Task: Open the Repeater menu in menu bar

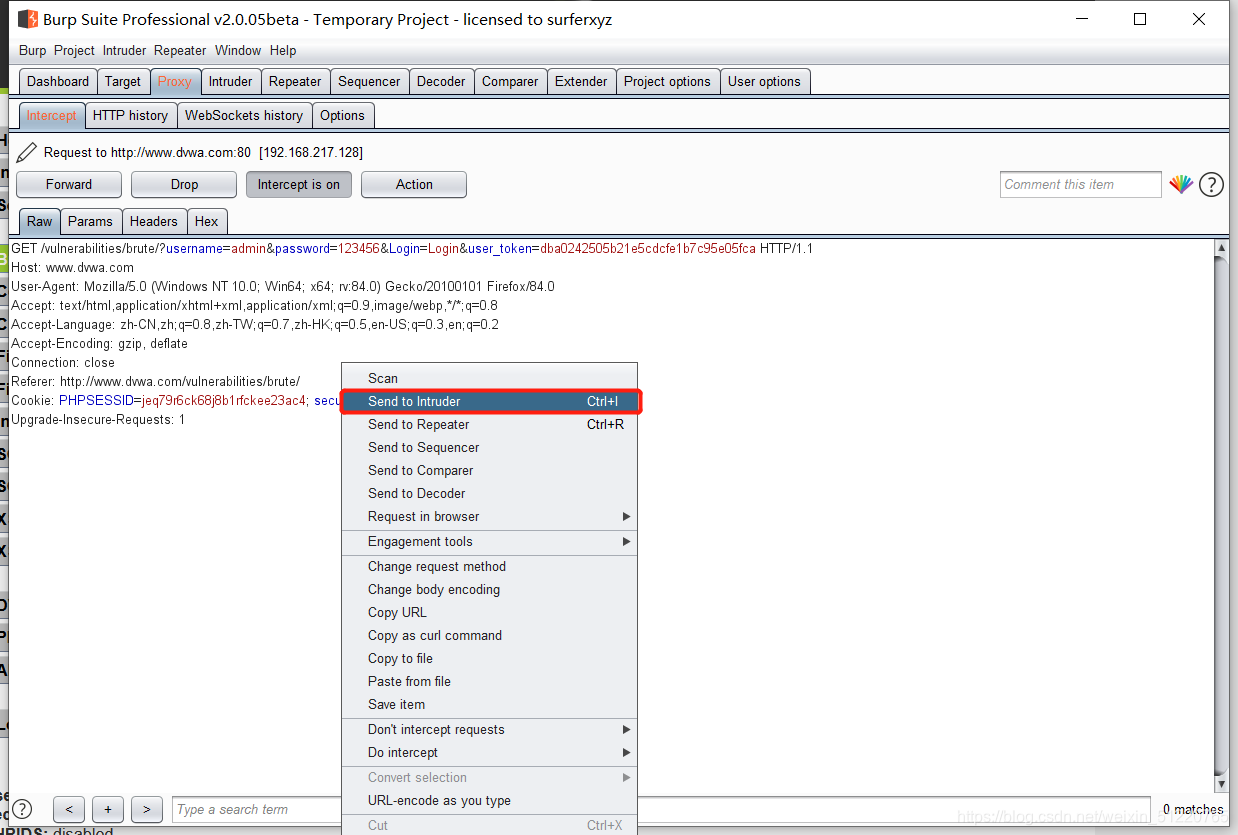Action: (180, 50)
